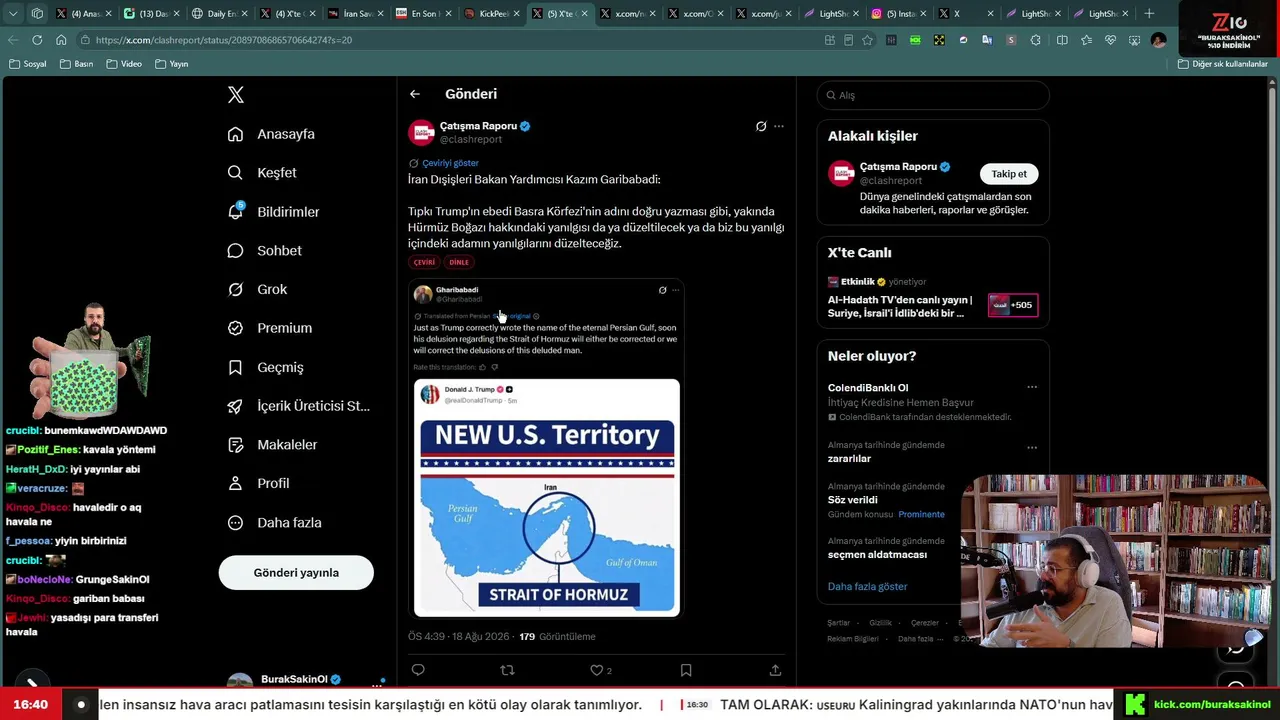The width and height of the screenshot is (1280, 720).
Task: Like the post with the heart icon
Action: point(597,670)
